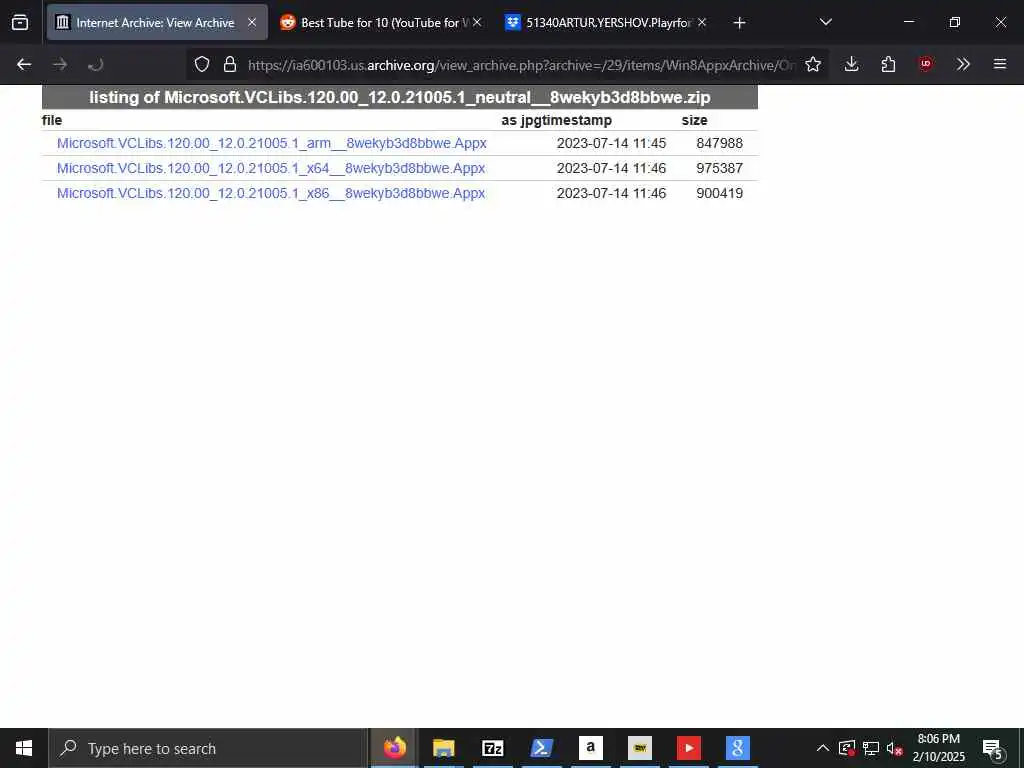Click the reload page button
The width and height of the screenshot is (1024, 768).
pos(96,65)
